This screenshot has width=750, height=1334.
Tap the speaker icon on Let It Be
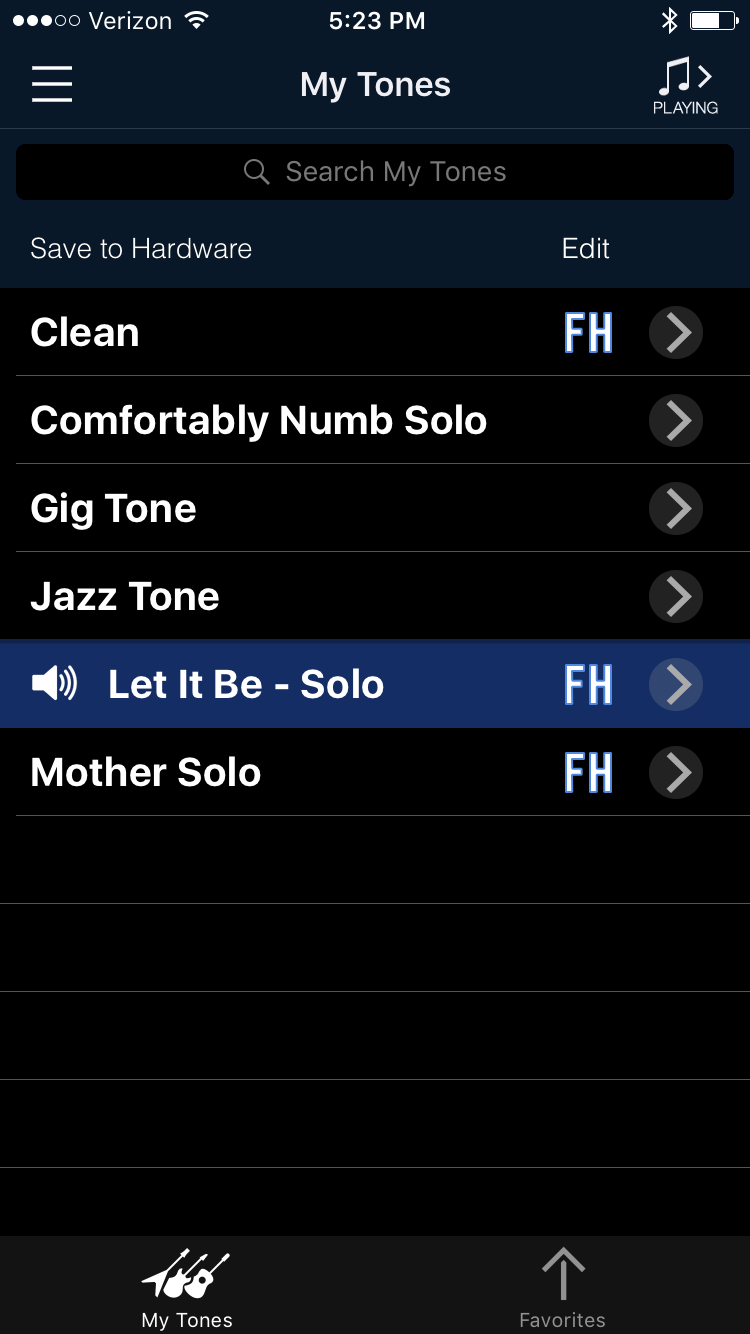[x=54, y=685]
